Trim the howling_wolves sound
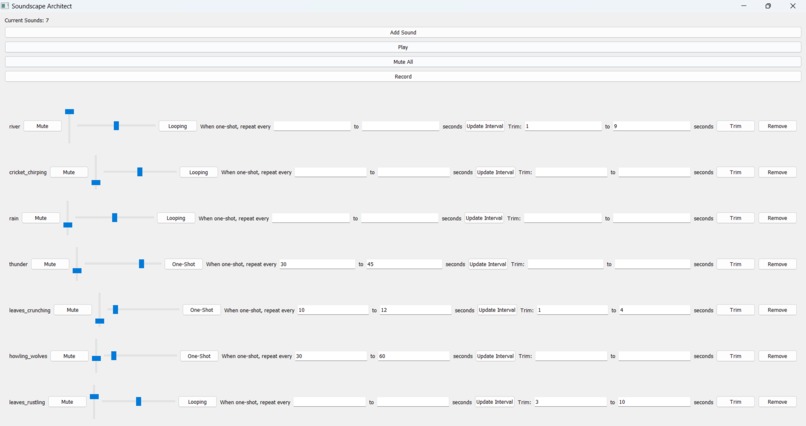 [x=736, y=356]
